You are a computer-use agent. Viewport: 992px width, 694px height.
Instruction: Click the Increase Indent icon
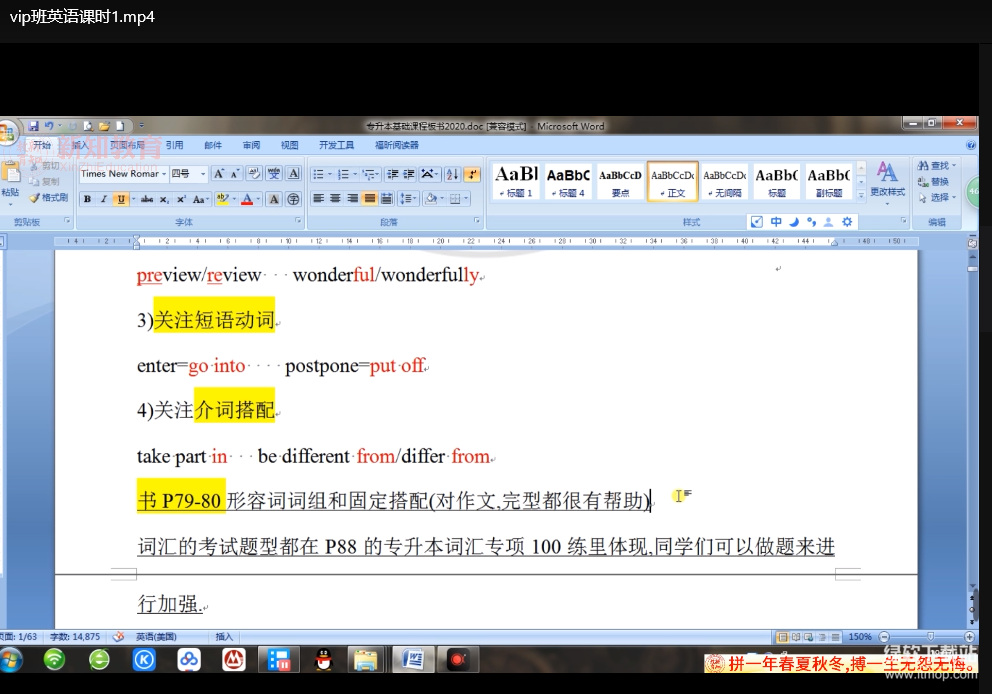(409, 174)
